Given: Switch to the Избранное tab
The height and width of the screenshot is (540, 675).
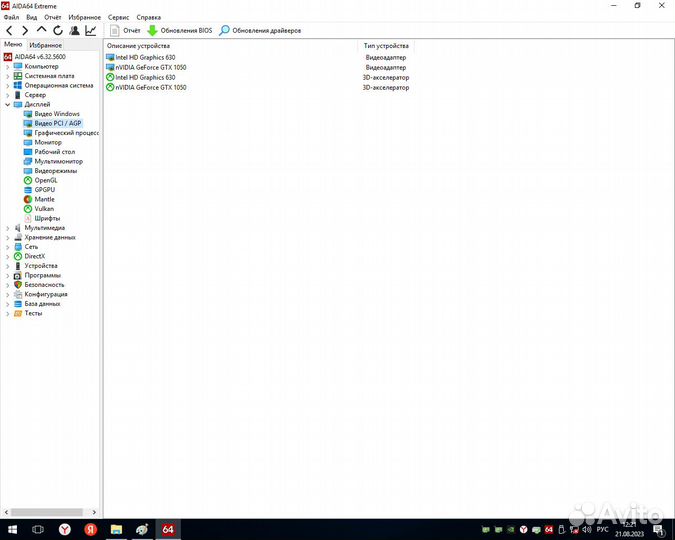Looking at the screenshot, I should click(45, 45).
